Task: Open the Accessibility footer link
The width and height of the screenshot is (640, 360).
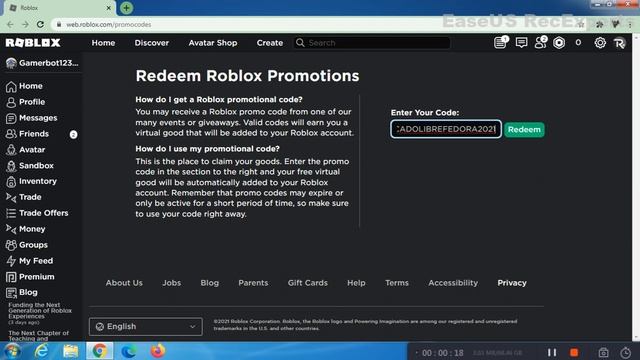Action: click(453, 283)
